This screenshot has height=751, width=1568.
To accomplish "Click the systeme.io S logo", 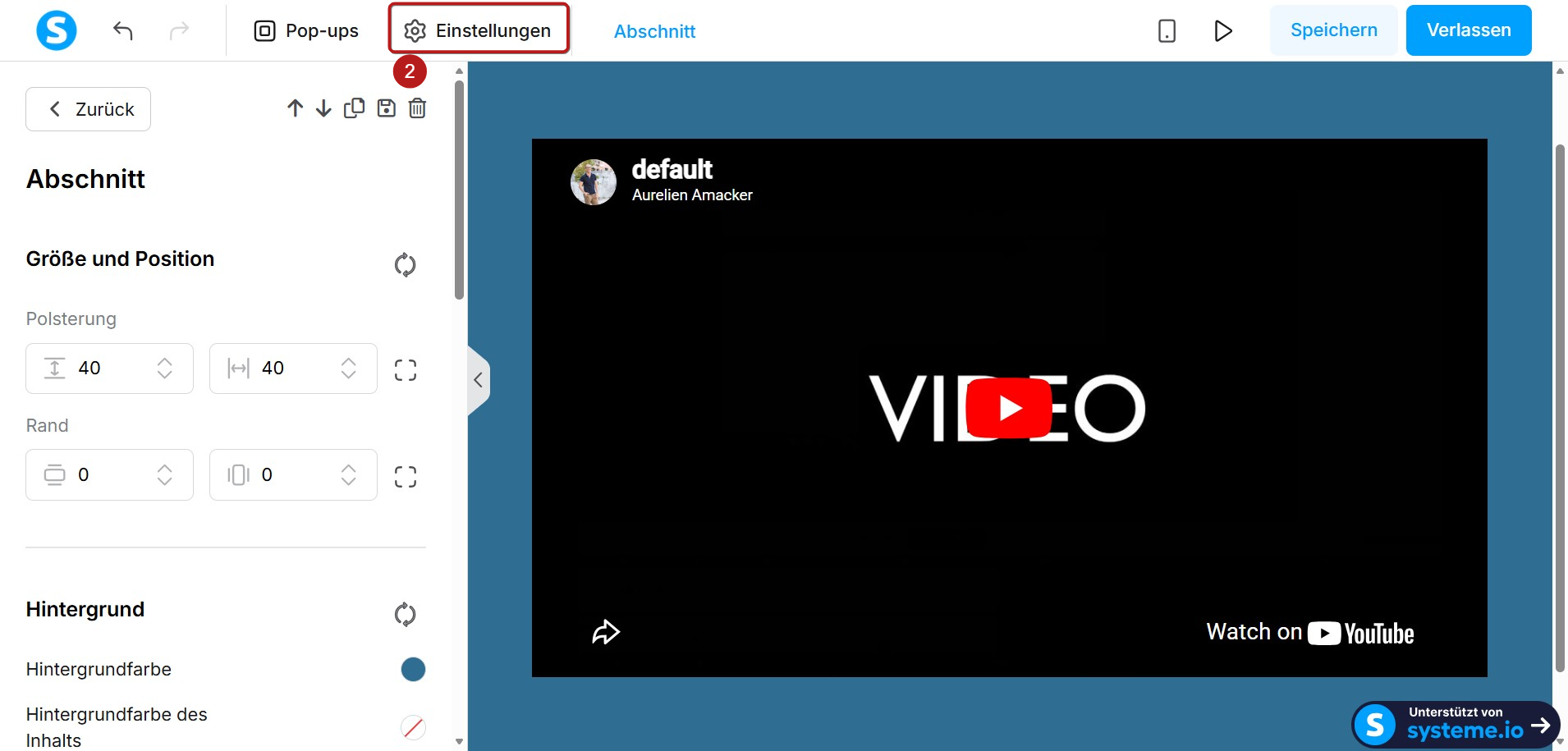I will click(x=57, y=30).
